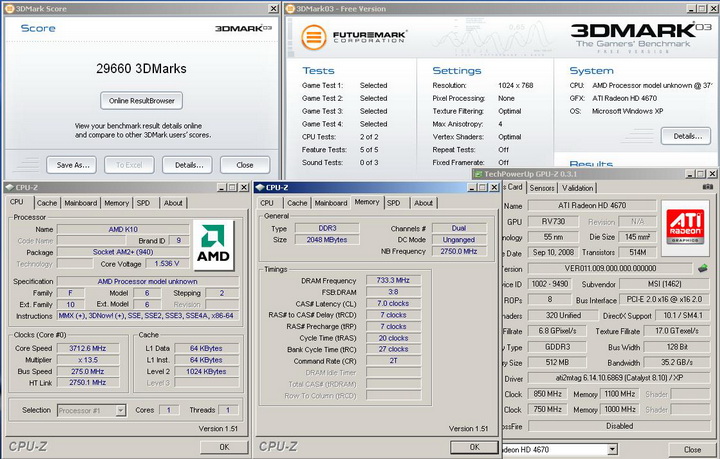This screenshot has height=459, width=720.
Task: Click the ATI Radeon logo in GPU-Z
Action: [685, 228]
